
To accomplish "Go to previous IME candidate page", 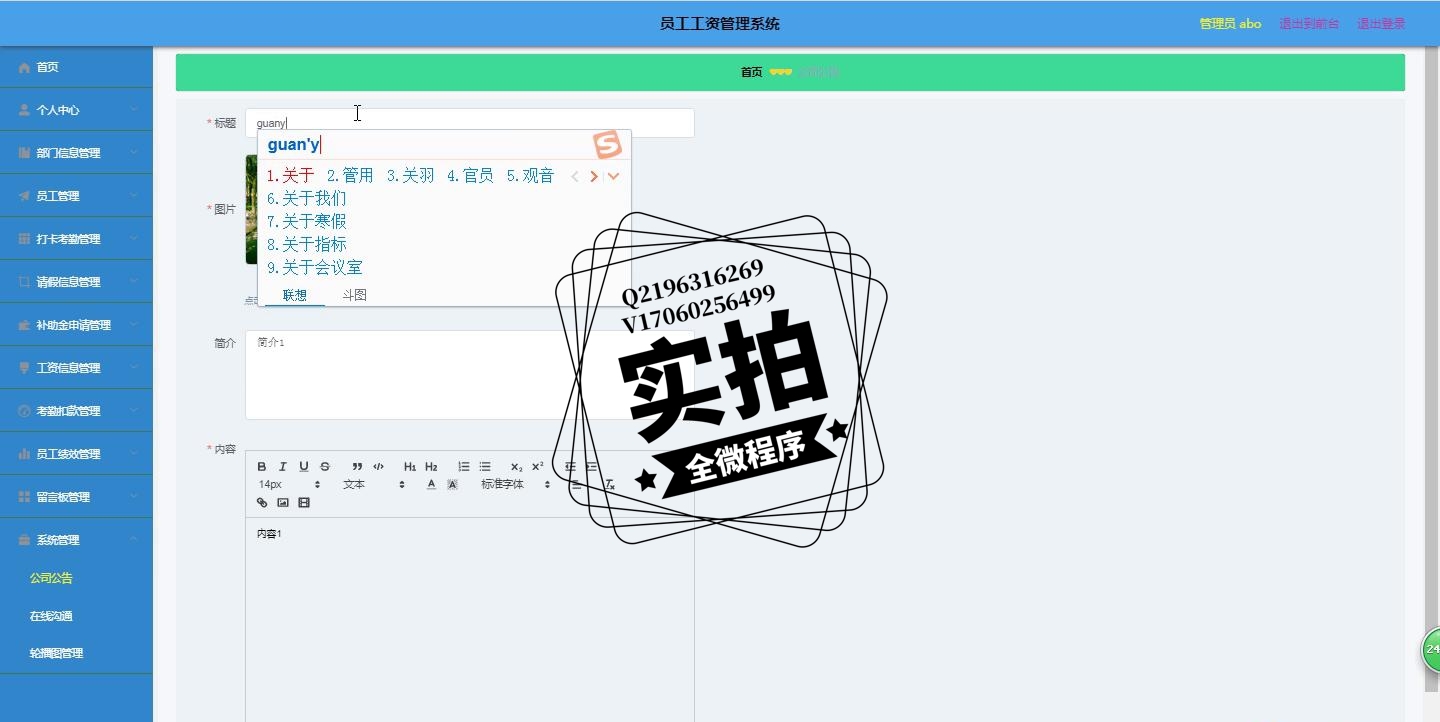I will 575,176.
